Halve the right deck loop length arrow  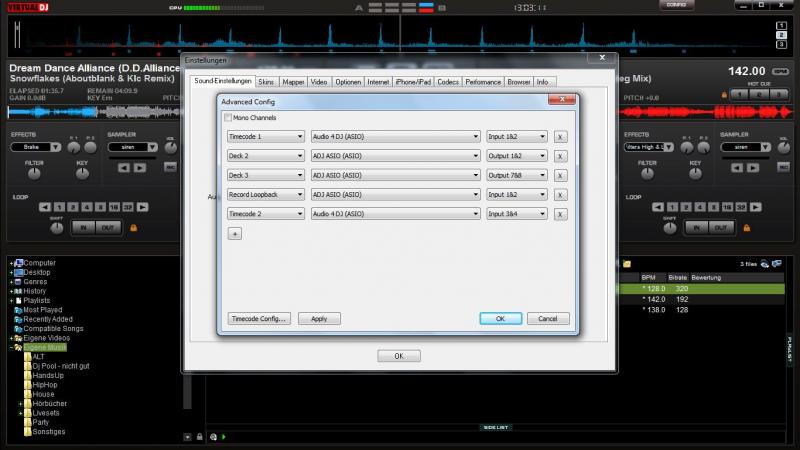(658, 207)
